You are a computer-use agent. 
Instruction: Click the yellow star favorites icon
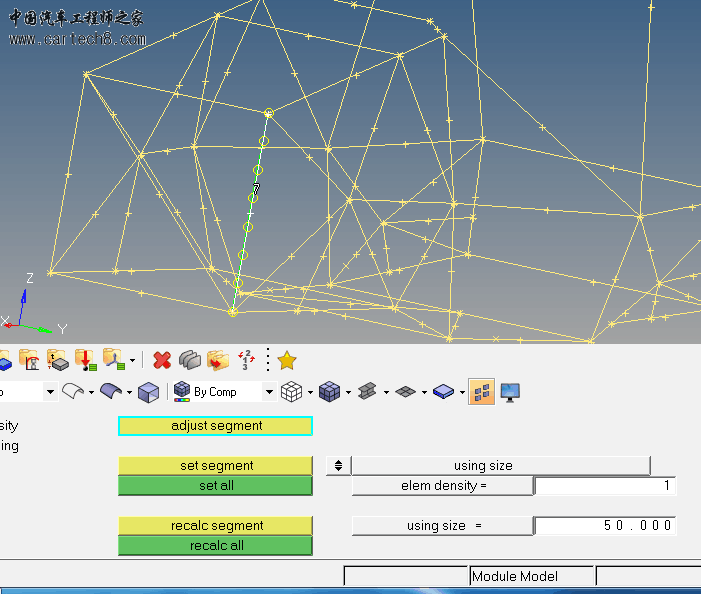coord(287,360)
